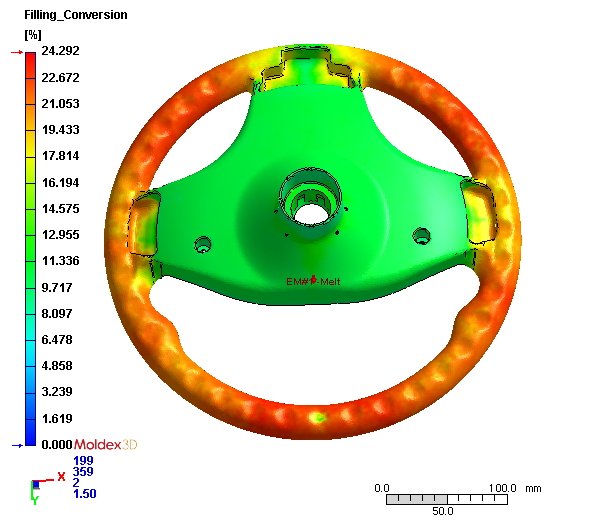Click the red maximum arrow marker on legend

click(x=17, y=52)
